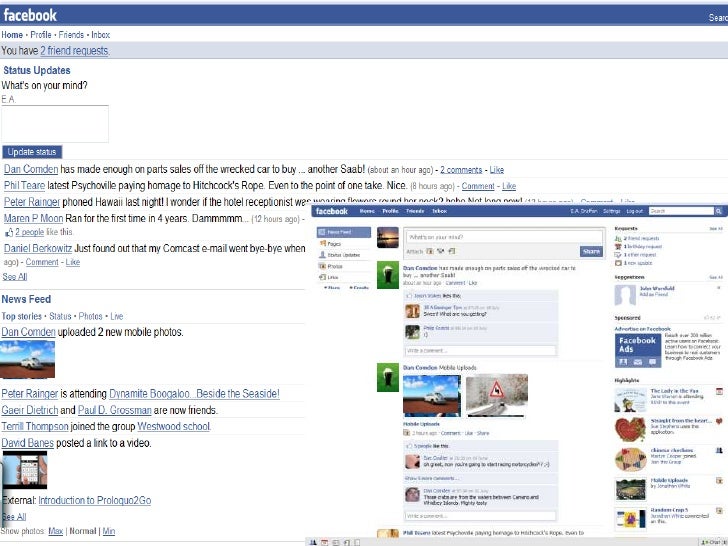Viewport: 728px width, 546px height.
Task: Open Inbox in the large header navigation
Action: 100,35
